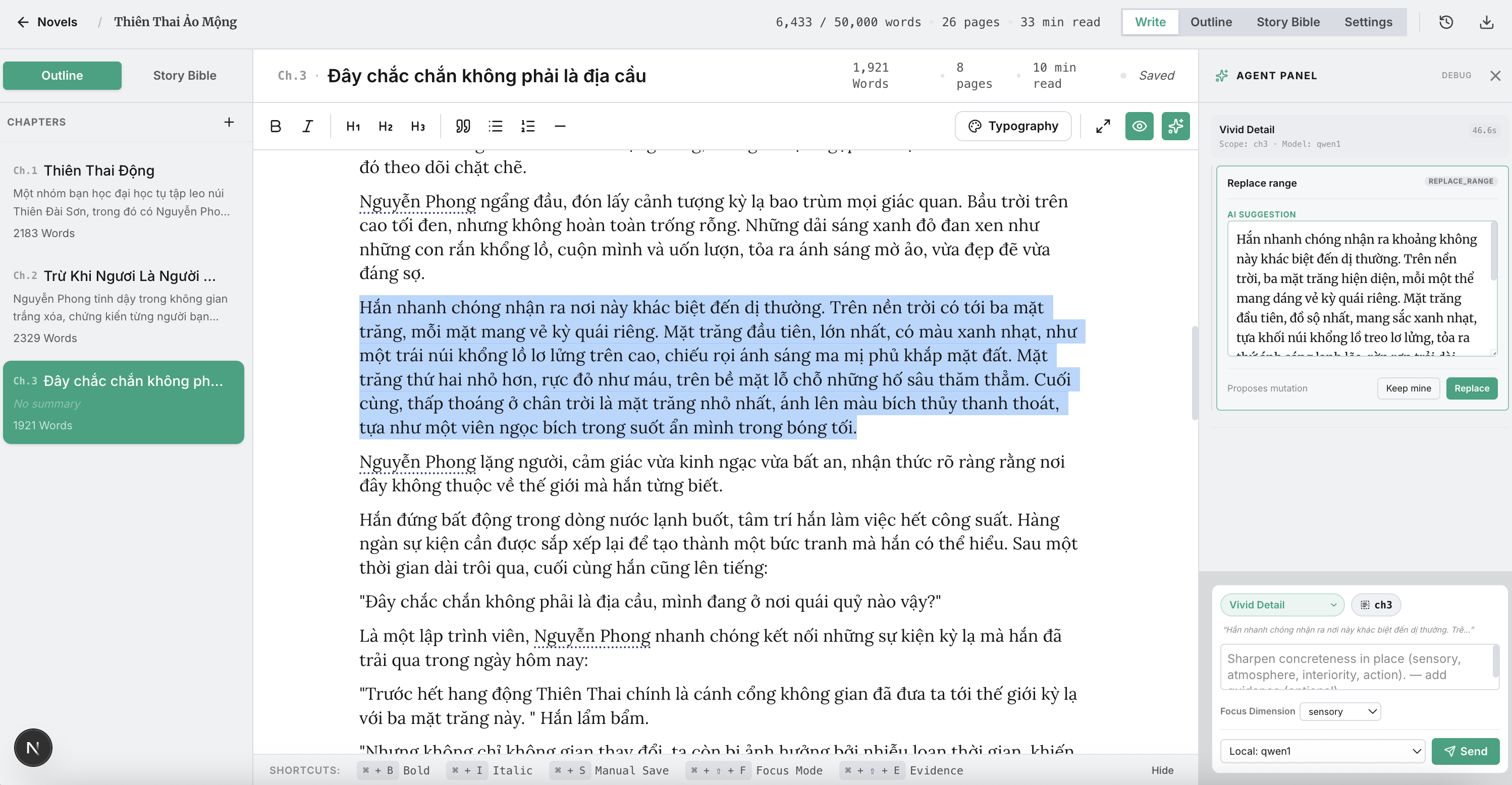
Task: Click the 1,921 Words chapter count
Action: [x=871, y=76]
